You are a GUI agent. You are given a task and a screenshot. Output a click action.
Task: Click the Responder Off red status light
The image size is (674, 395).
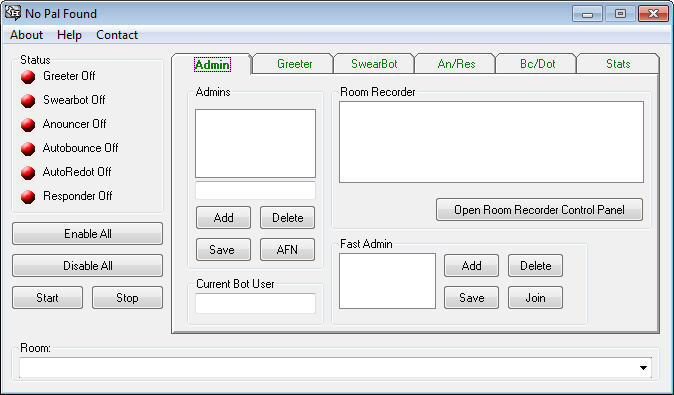click(x=28, y=197)
